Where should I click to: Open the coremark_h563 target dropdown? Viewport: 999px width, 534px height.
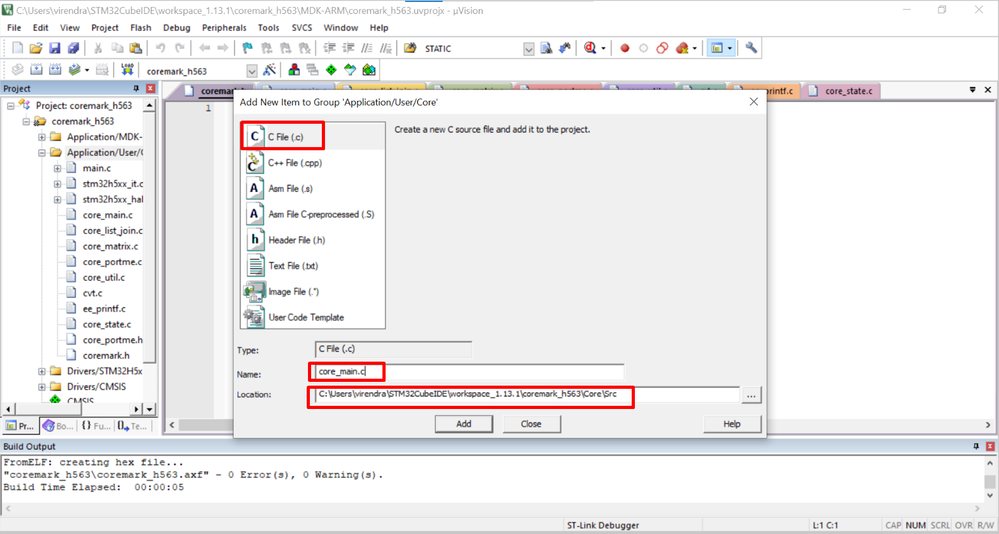coord(252,71)
